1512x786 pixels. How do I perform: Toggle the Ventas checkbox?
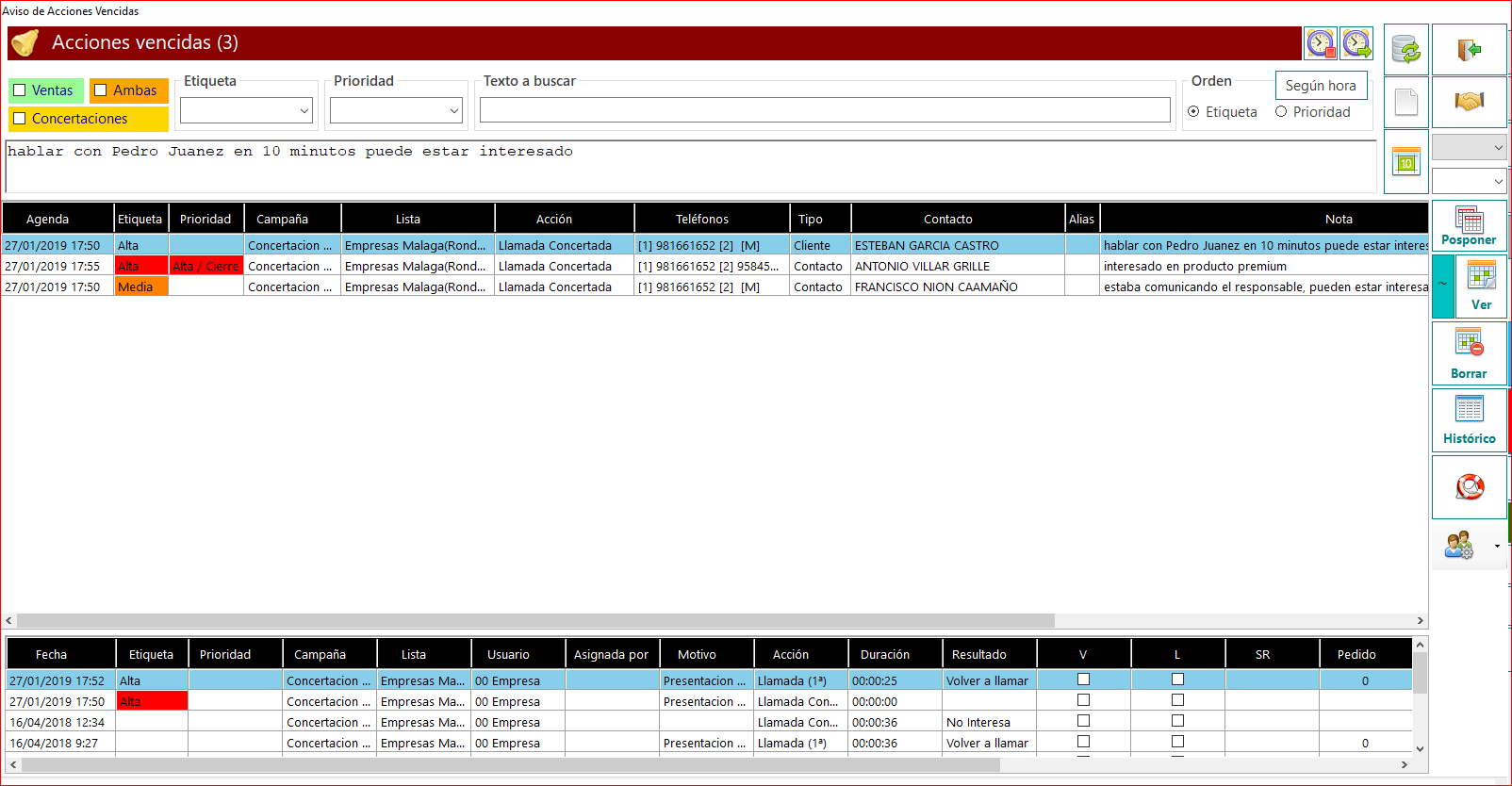pyautogui.click(x=20, y=90)
